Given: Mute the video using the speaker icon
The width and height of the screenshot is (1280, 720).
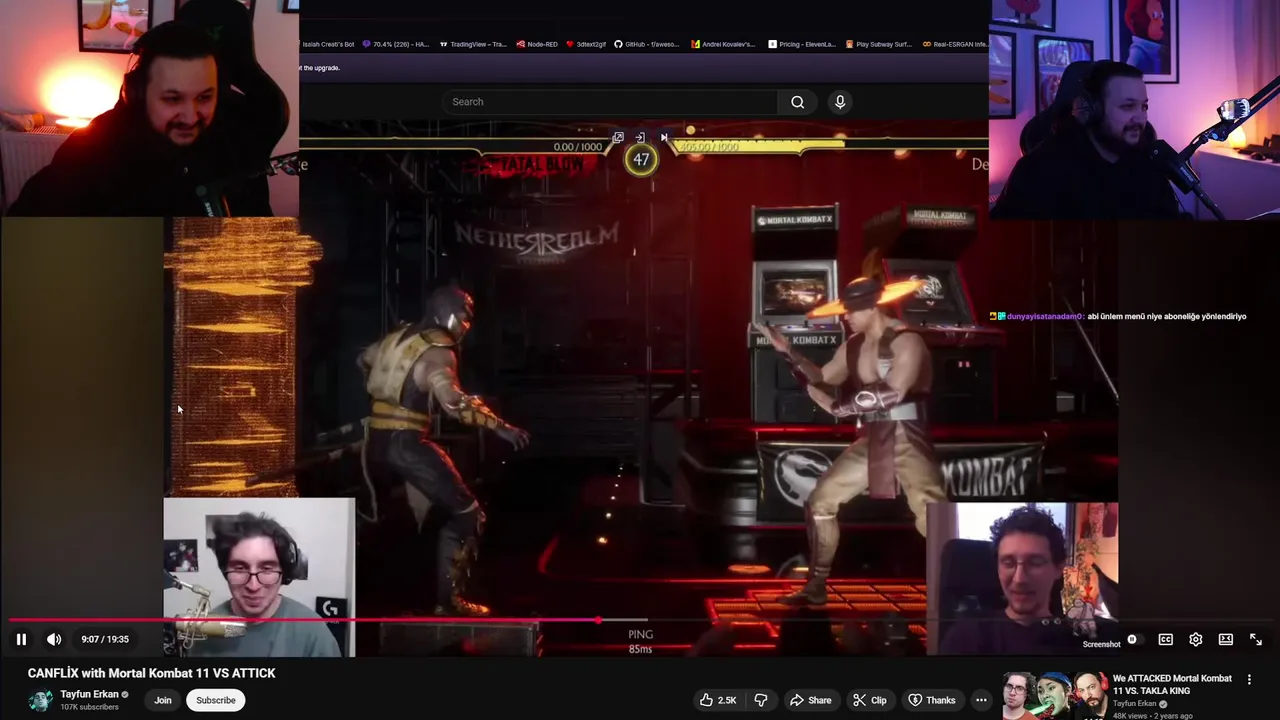Looking at the screenshot, I should [54, 639].
